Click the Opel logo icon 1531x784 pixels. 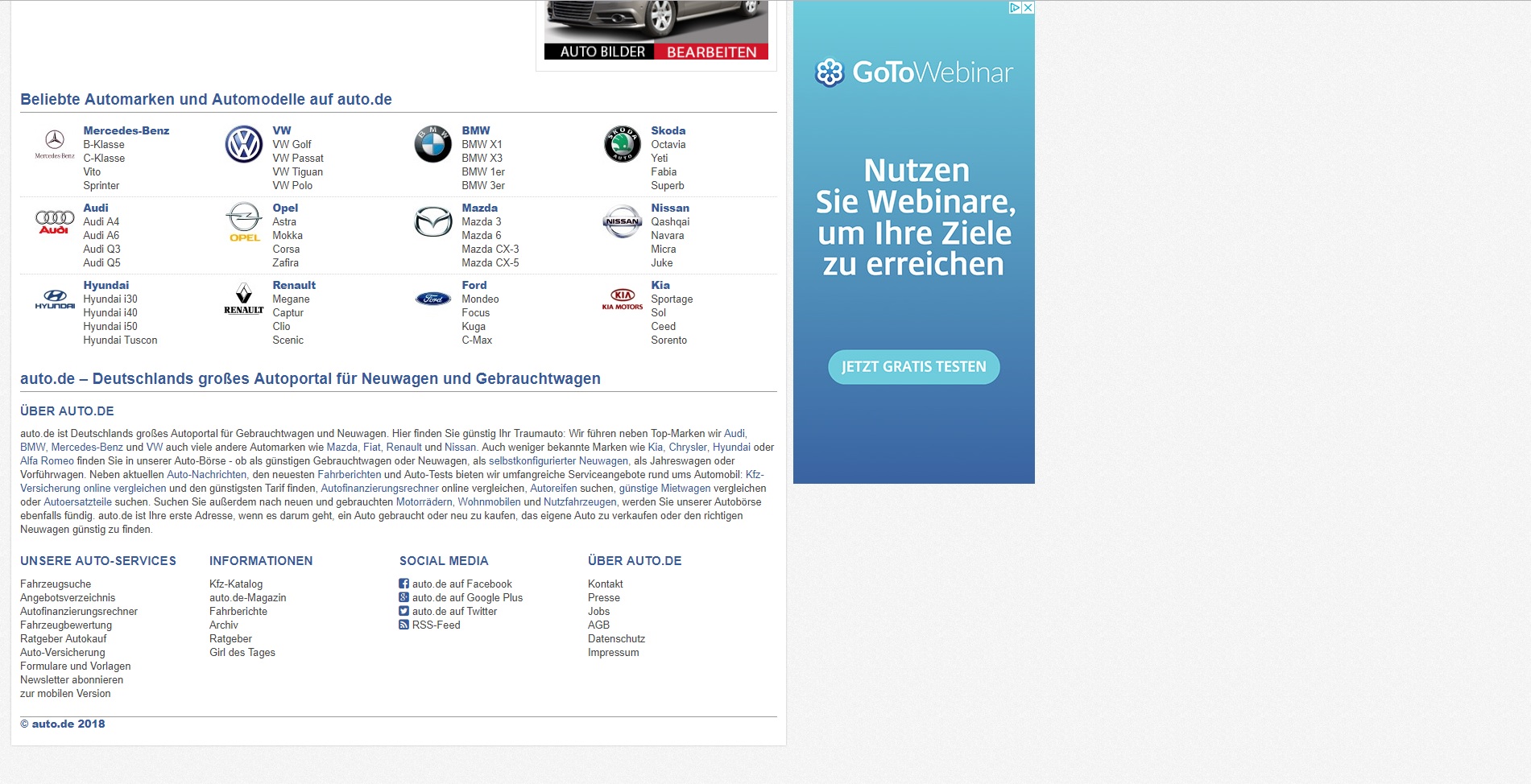(x=243, y=222)
